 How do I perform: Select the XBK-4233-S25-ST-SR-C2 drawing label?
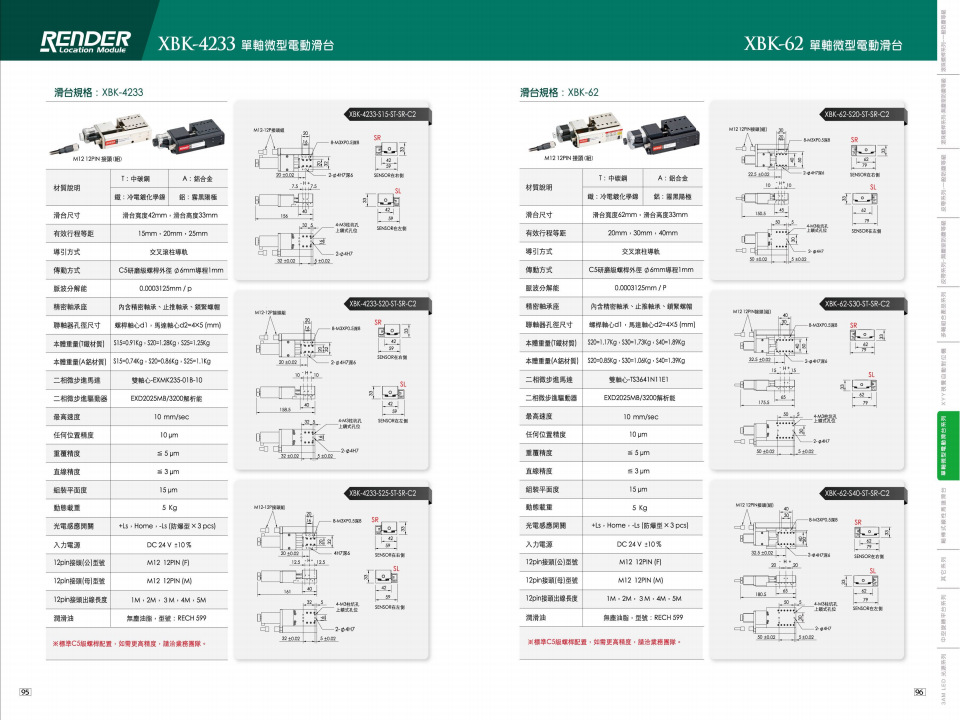[x=384, y=493]
